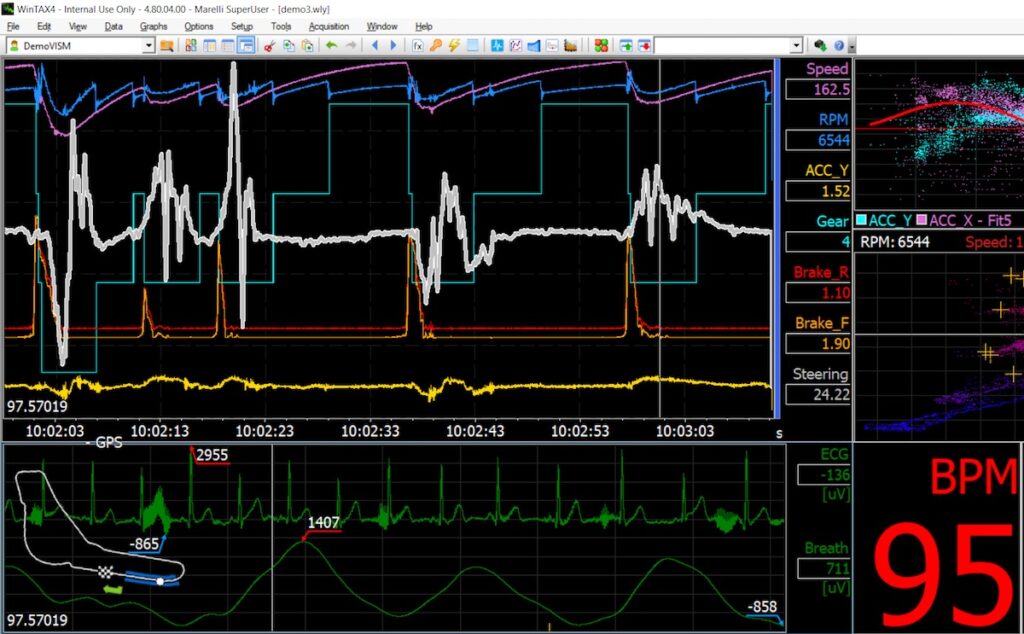Click the copy icon in toolbar
The height and width of the screenshot is (634, 1024).
coord(288,46)
